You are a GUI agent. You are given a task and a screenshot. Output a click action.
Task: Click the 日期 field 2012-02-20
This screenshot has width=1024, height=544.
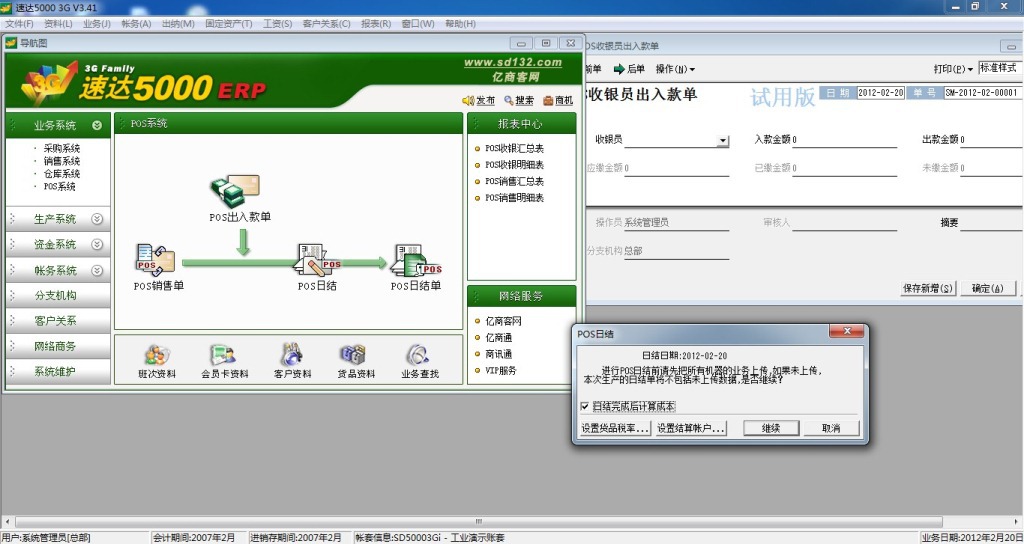click(x=880, y=93)
